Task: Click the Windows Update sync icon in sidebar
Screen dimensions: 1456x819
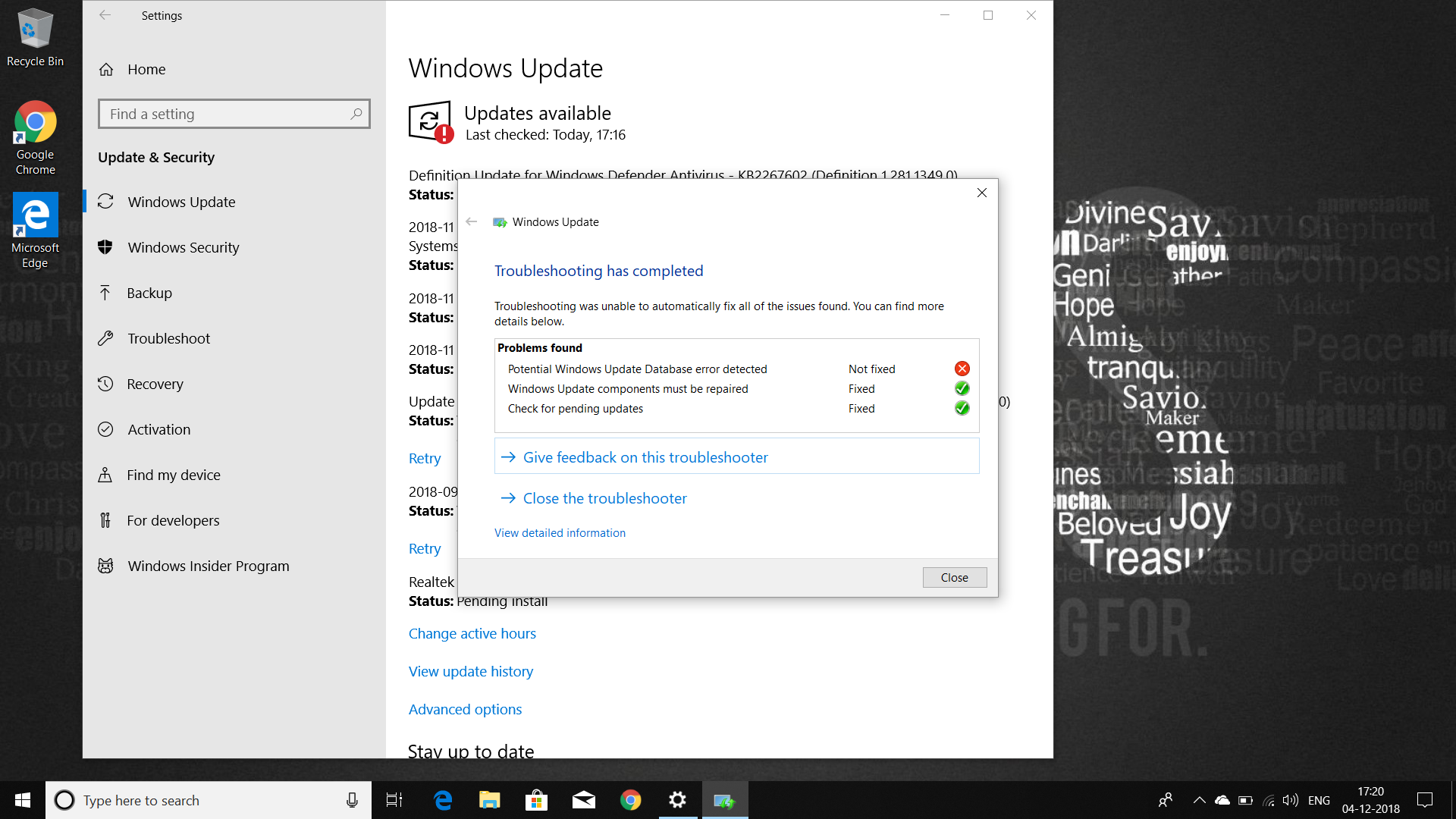Action: point(105,202)
